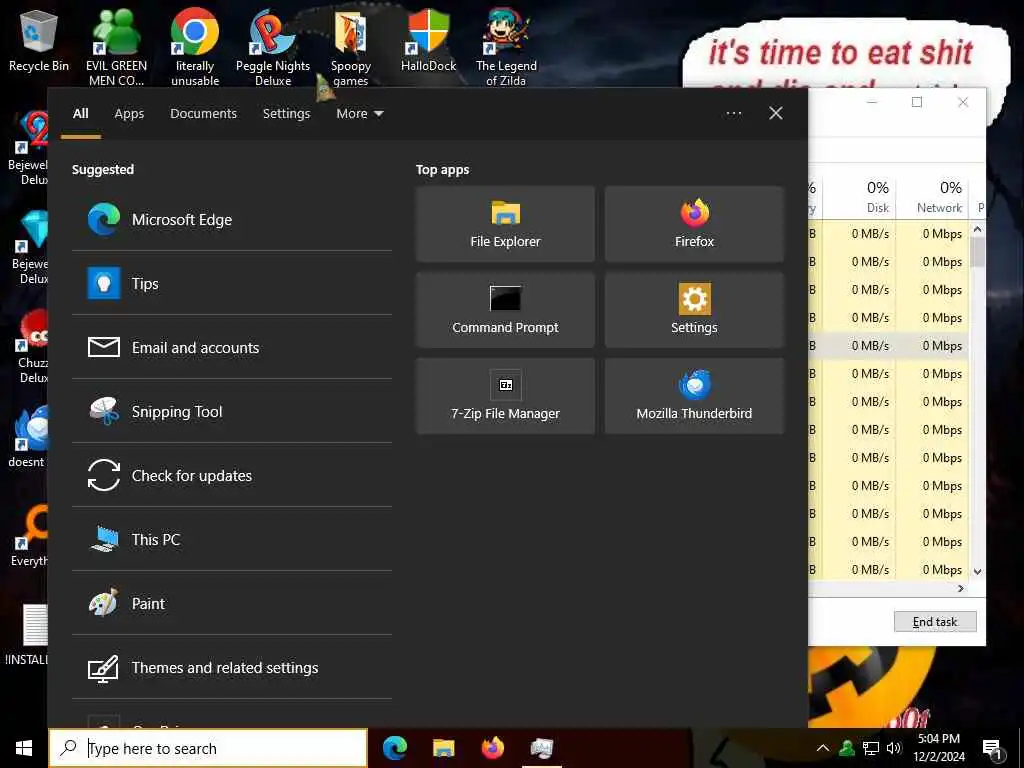Viewport: 1024px width, 768px height.
Task: Open network status in system tray
Action: coord(871,748)
